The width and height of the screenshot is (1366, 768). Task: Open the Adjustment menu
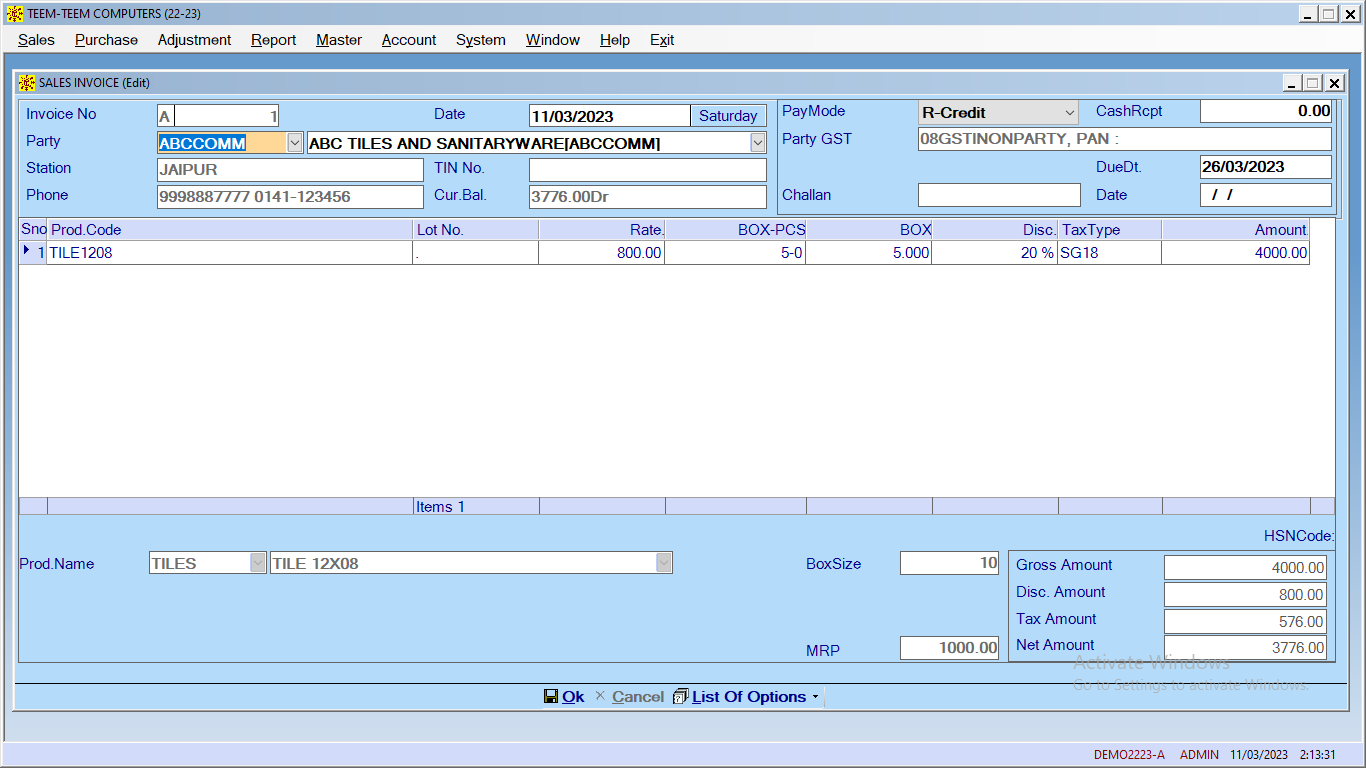(194, 40)
